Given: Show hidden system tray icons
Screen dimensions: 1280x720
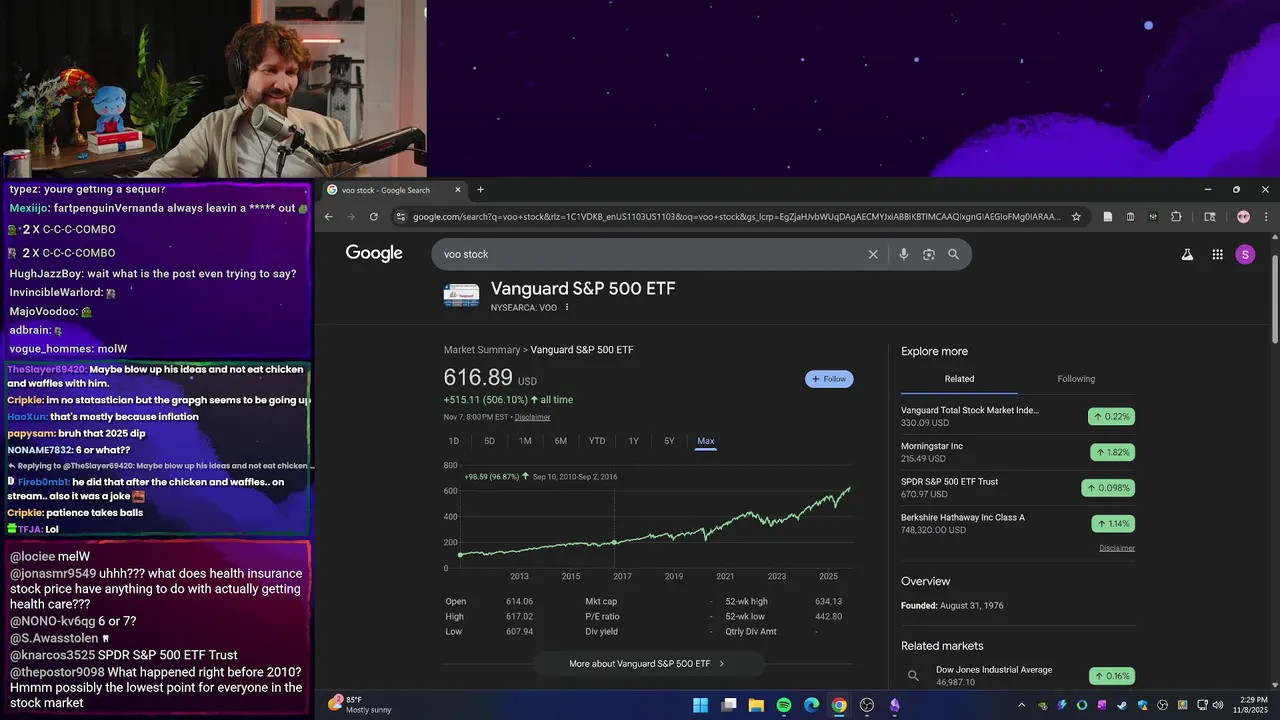Looking at the screenshot, I should coord(1021,705).
